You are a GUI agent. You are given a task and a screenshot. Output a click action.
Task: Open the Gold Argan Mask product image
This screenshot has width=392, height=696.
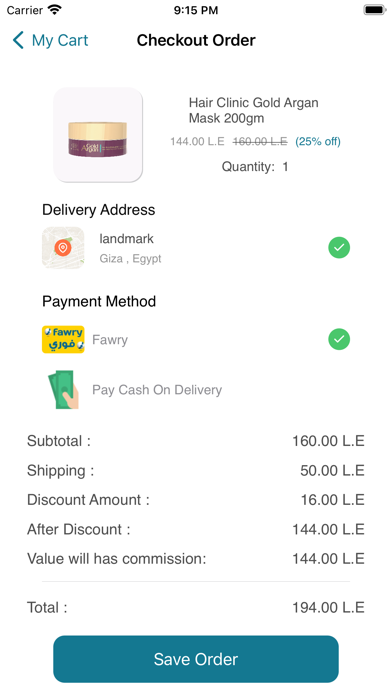click(98, 135)
